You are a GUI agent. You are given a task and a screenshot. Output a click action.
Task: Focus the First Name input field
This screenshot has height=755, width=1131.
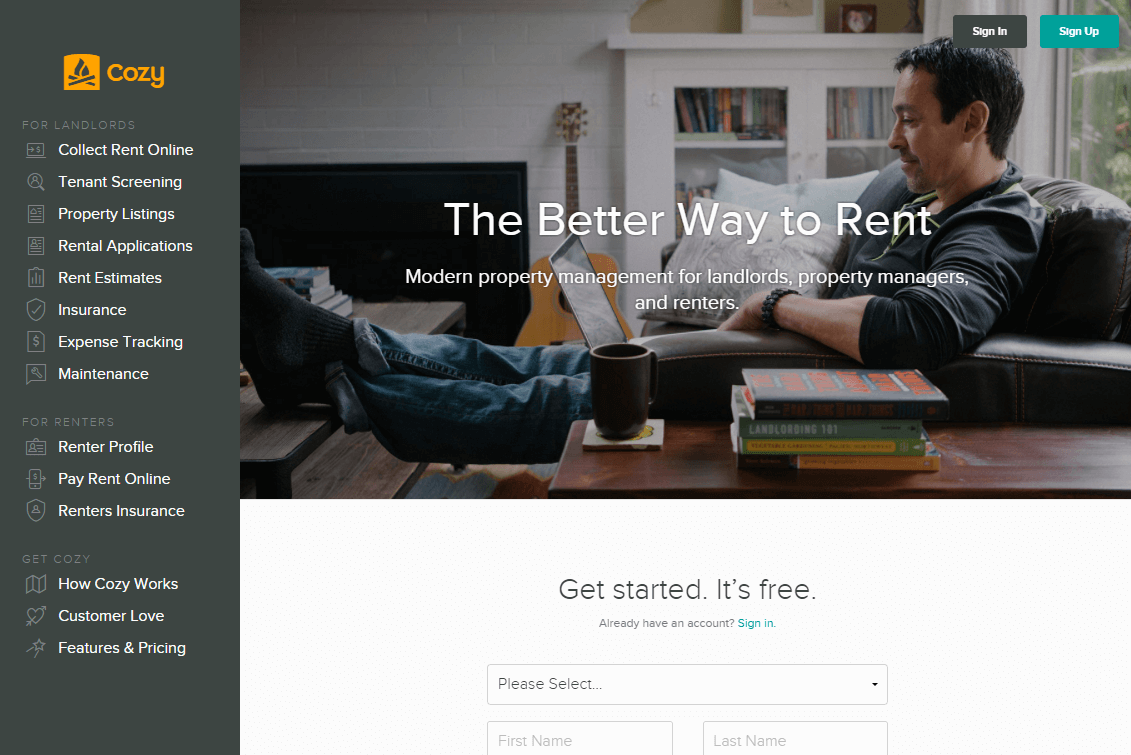click(x=580, y=739)
